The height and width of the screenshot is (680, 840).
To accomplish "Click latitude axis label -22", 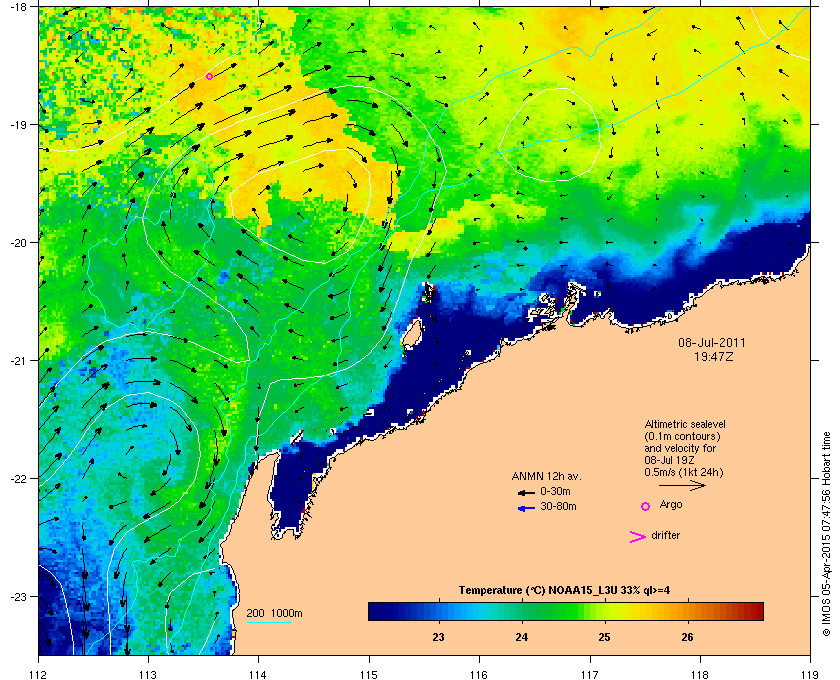I will [x=18, y=478].
